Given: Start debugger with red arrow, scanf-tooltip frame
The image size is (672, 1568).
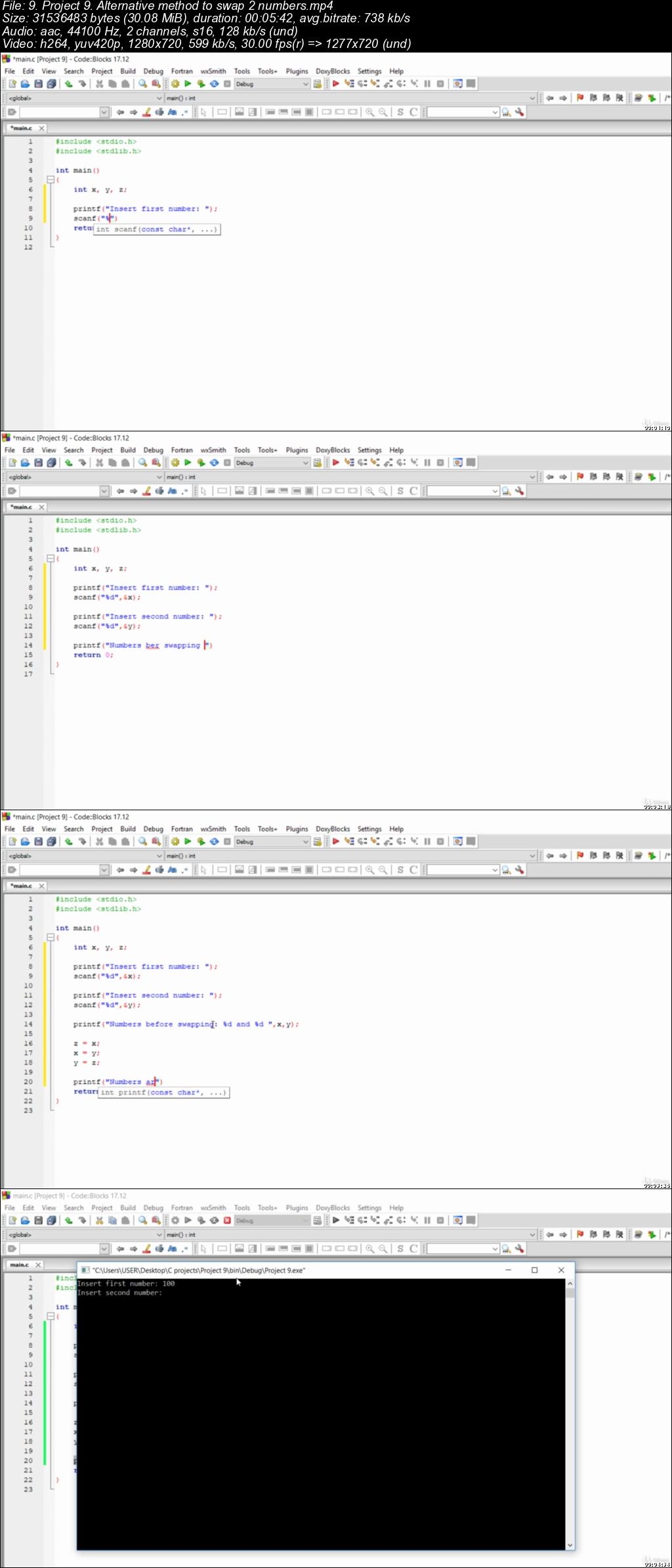Looking at the screenshot, I should pos(335,84).
